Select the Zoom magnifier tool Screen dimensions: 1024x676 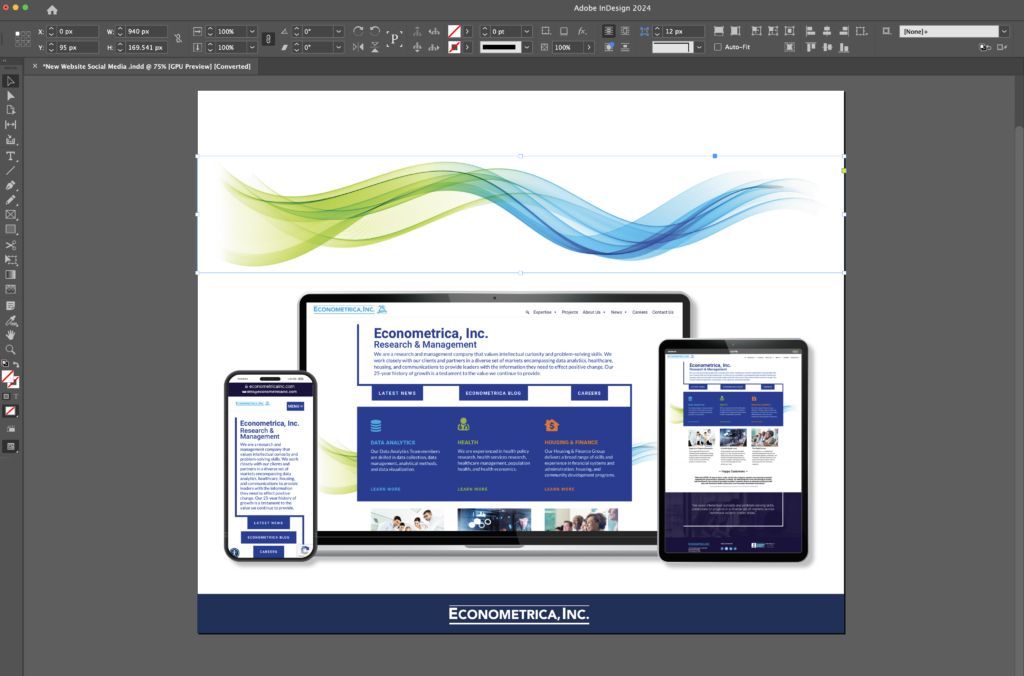10,349
